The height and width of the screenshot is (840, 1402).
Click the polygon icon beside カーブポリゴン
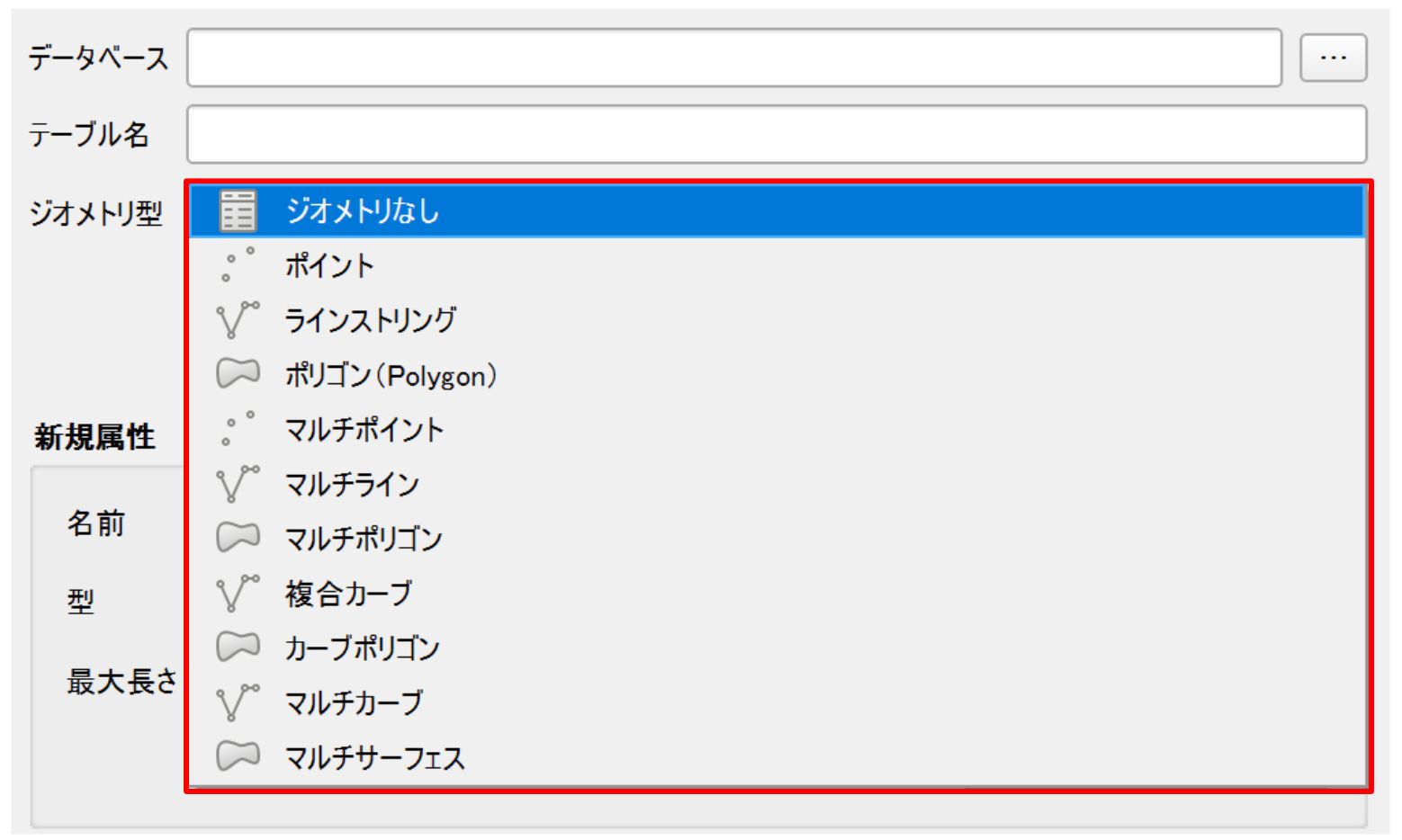click(x=238, y=648)
